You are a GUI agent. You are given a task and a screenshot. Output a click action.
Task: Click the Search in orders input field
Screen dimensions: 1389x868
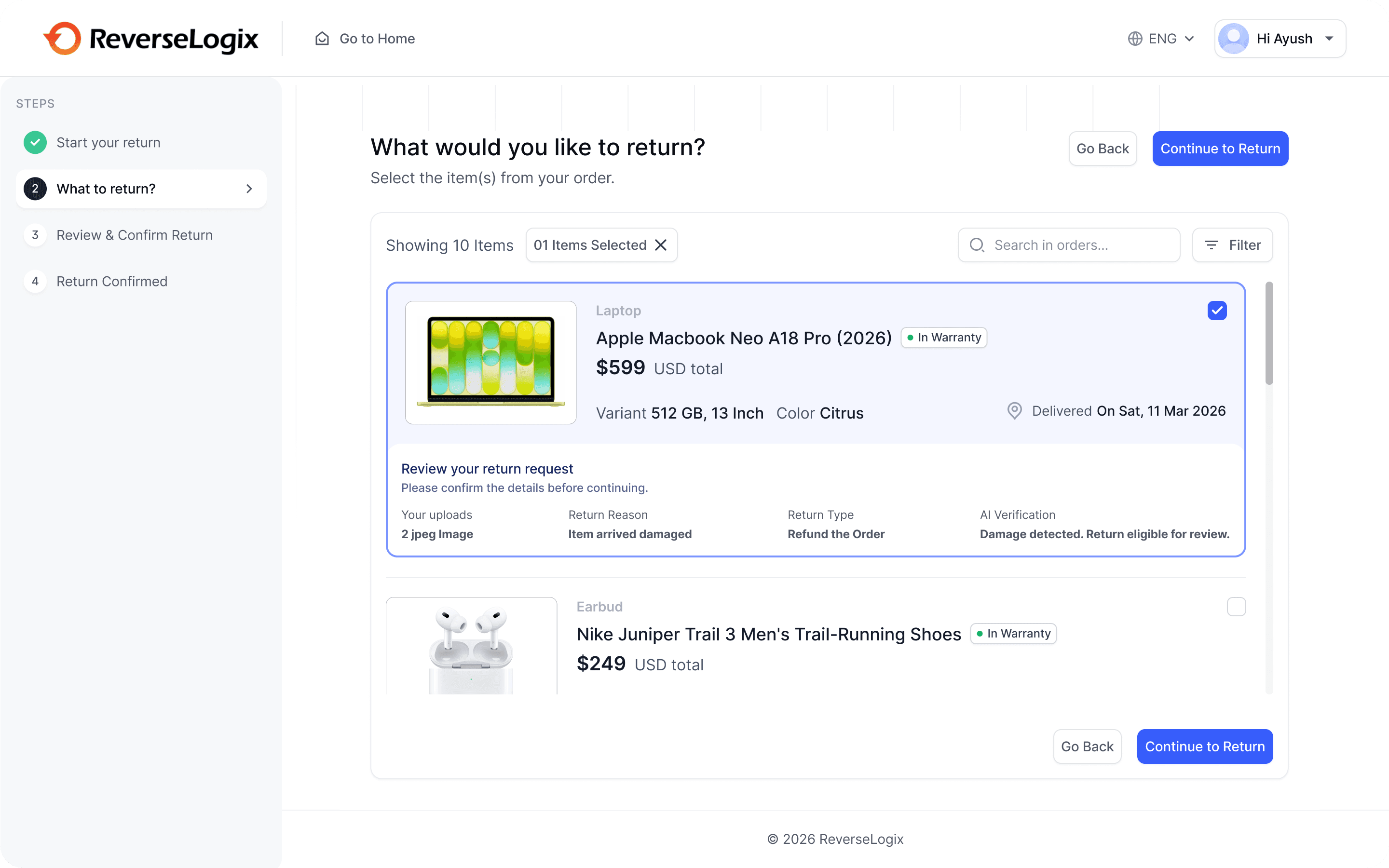[x=1079, y=245]
